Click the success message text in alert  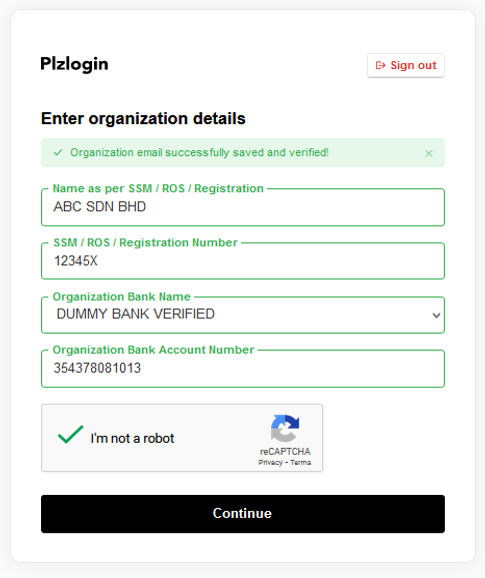click(199, 152)
